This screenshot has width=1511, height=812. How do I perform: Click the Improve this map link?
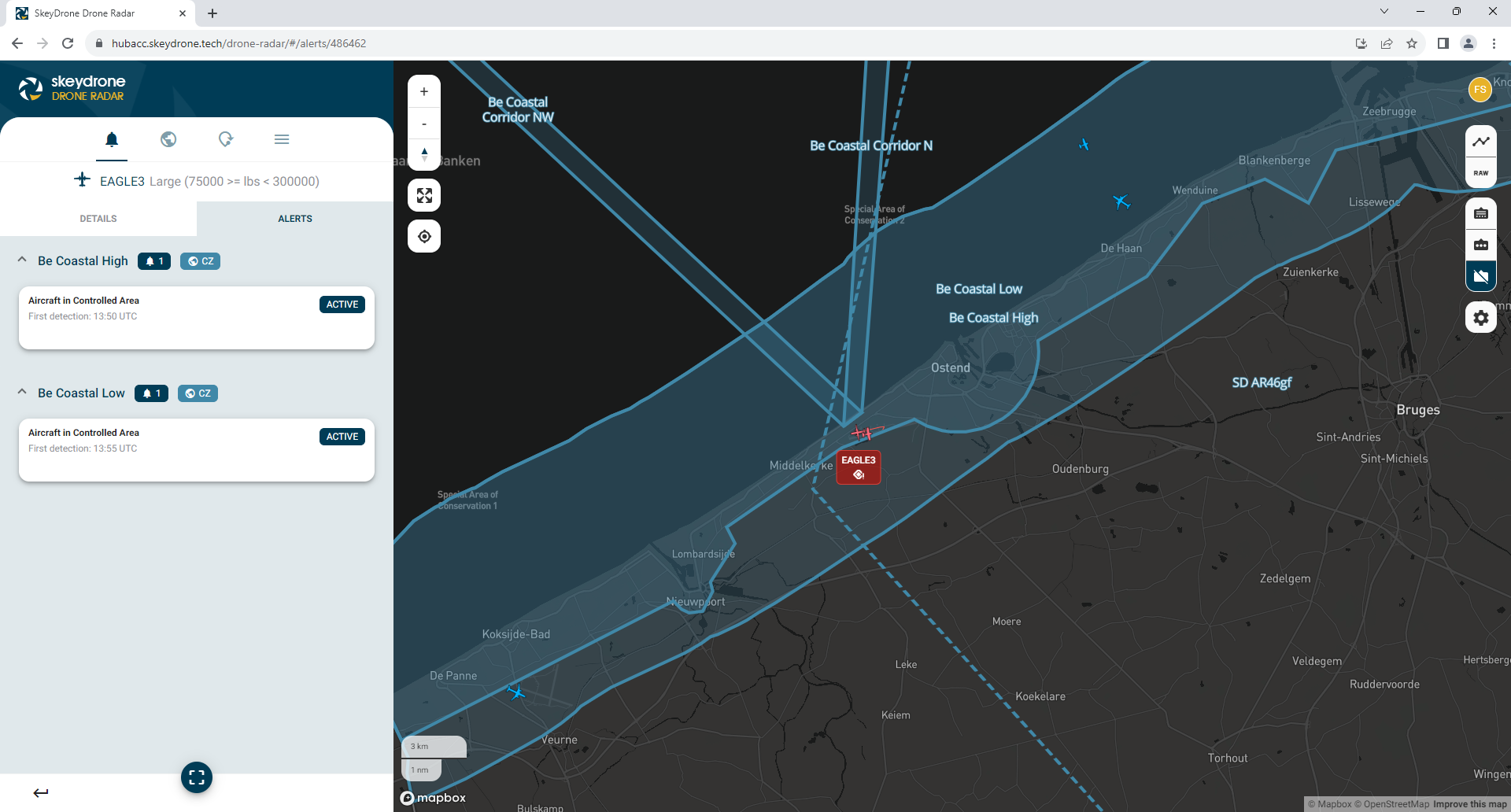[1470, 804]
